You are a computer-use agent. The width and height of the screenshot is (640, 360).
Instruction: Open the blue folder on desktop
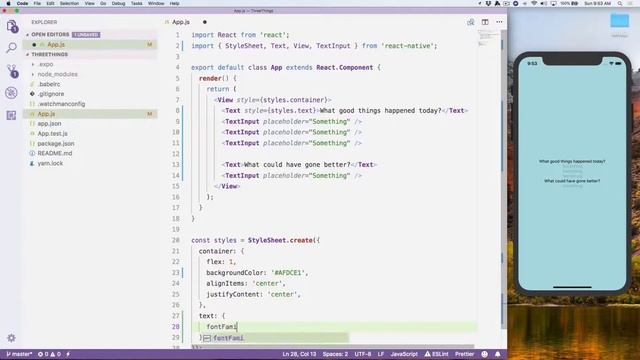pos(619,21)
